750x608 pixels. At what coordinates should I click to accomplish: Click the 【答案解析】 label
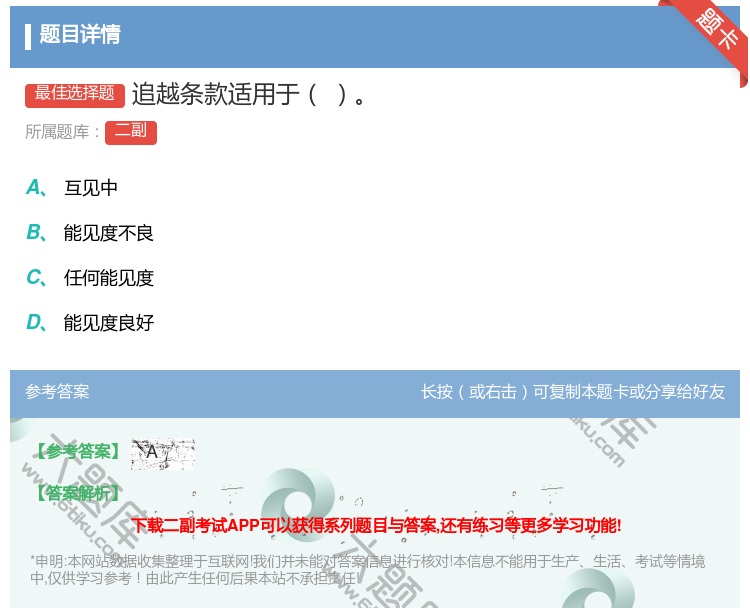(78, 493)
